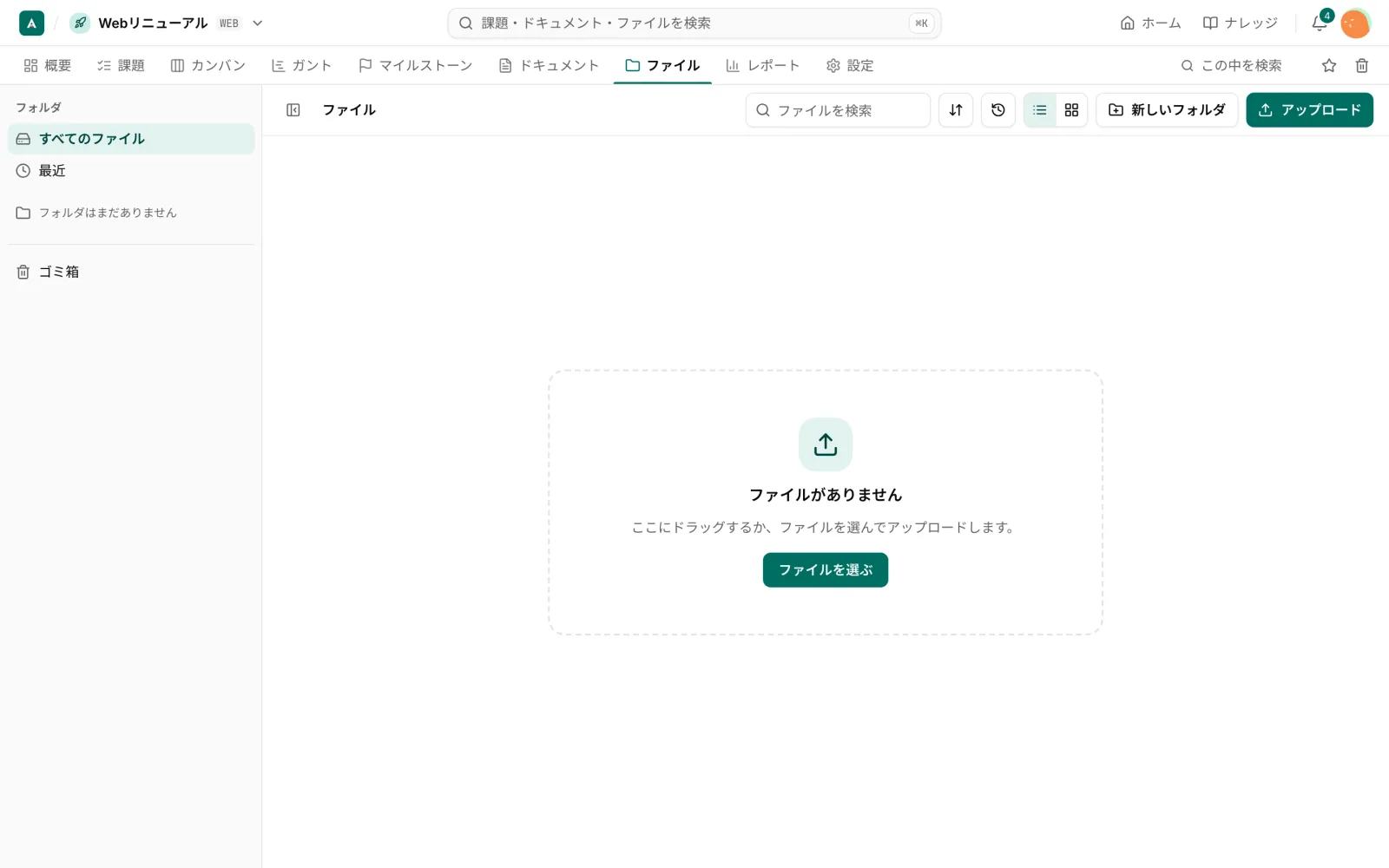Favorite this project with the star icon

pos(1329,65)
